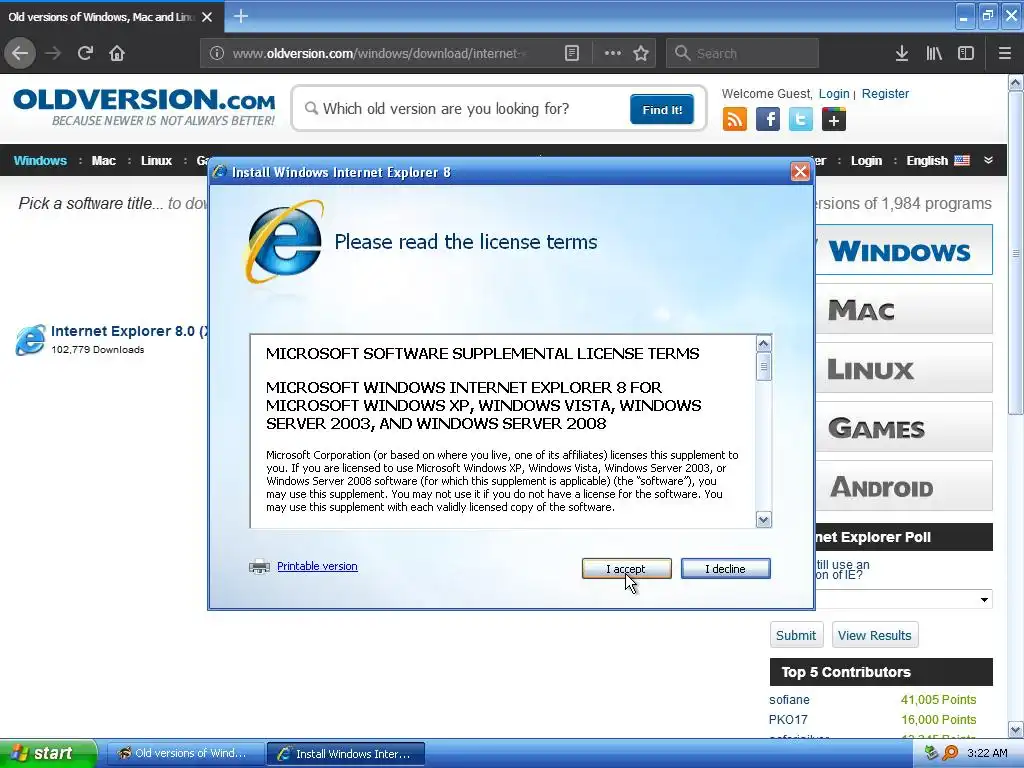Click the orange magnifier tray icon
This screenshot has height=768, width=1024.
(950, 753)
